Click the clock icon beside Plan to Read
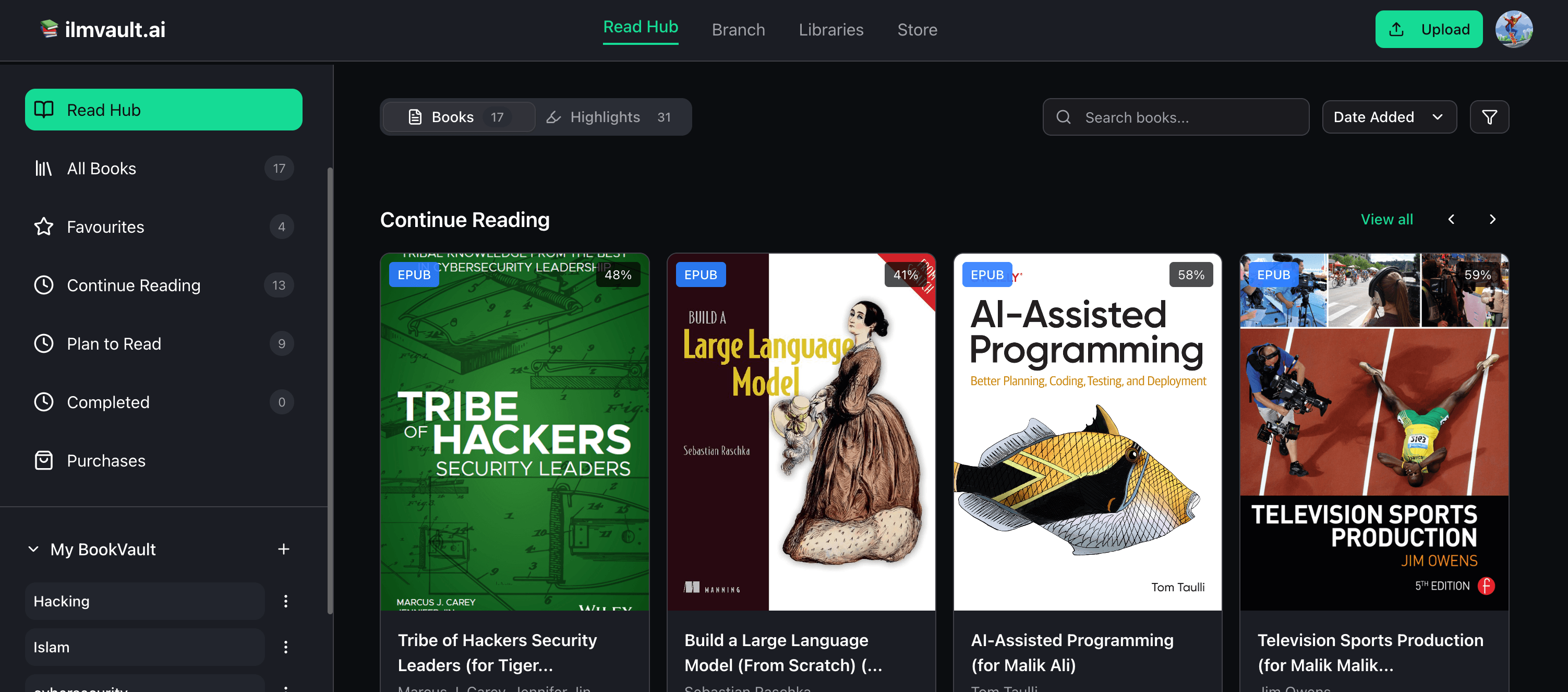 [x=44, y=343]
